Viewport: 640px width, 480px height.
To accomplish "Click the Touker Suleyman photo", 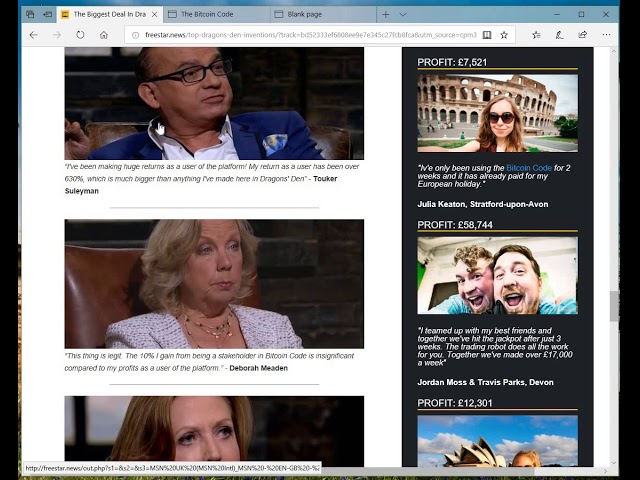I will 214,103.
